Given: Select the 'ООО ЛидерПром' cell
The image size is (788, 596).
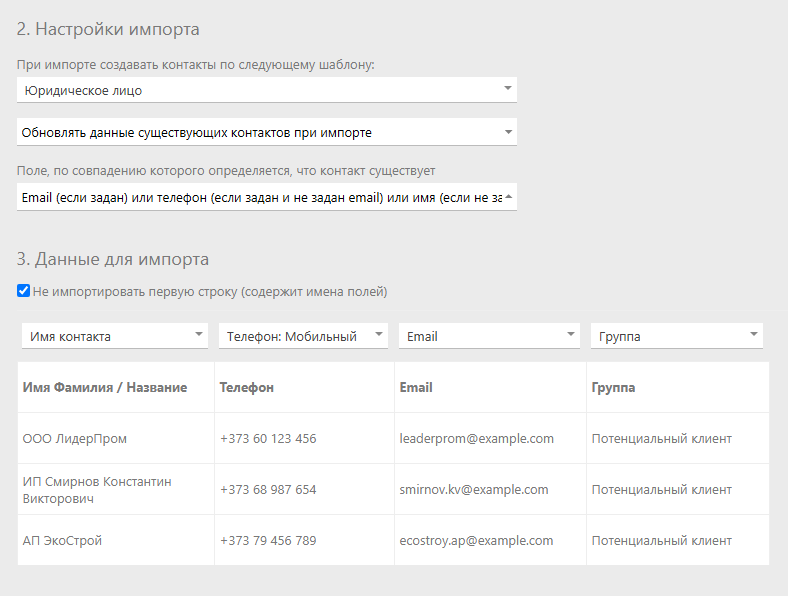Looking at the screenshot, I should 116,439.
